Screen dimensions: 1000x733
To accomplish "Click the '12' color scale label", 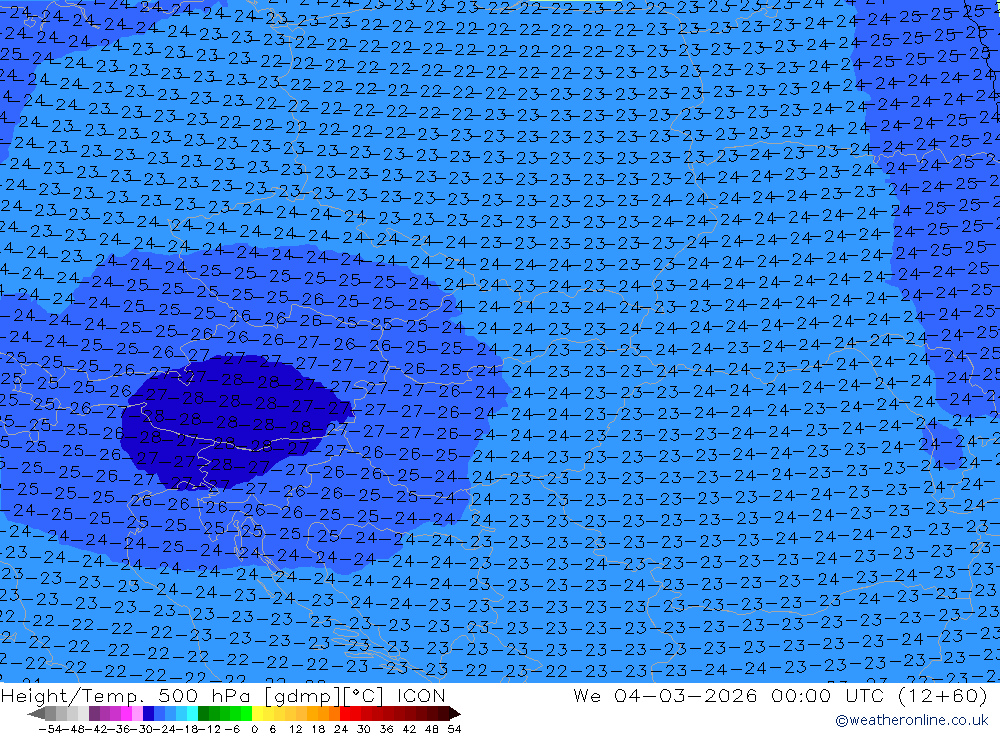I will [296, 729].
